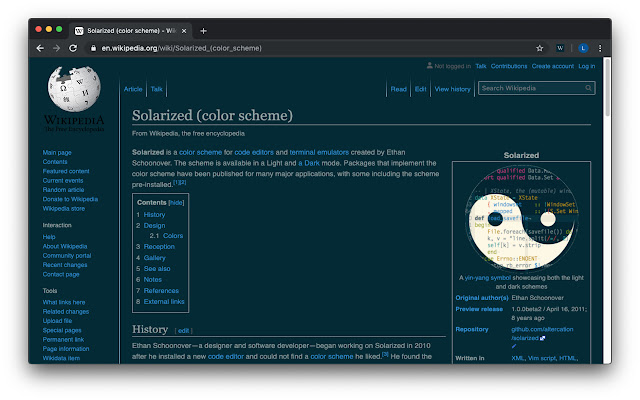Click the edit pencil under Repository
This screenshot has width=640, height=400.
[x=514, y=346]
